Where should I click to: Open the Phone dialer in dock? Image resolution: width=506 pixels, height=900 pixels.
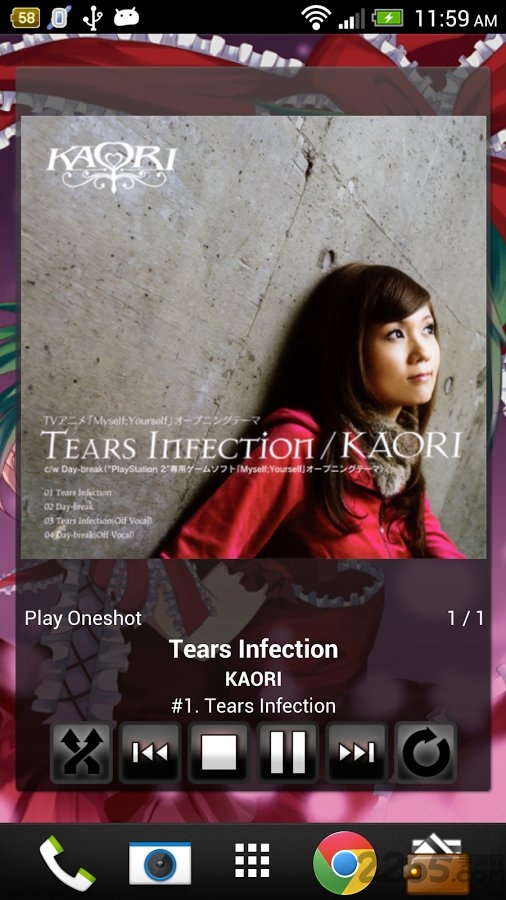67,863
